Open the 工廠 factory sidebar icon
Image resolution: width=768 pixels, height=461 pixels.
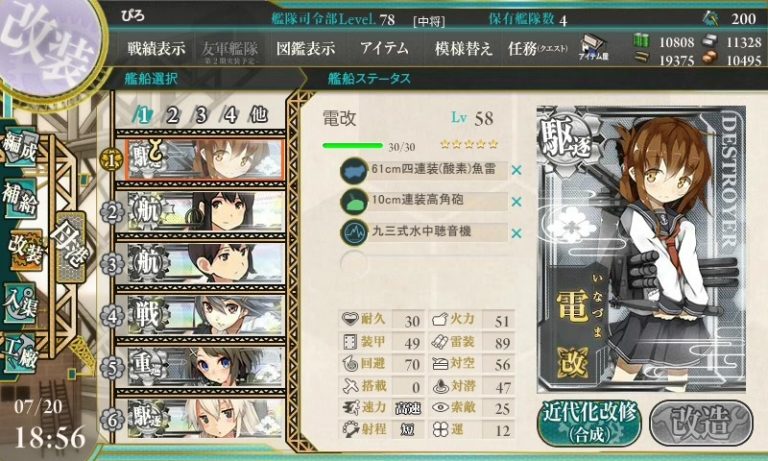pos(20,354)
